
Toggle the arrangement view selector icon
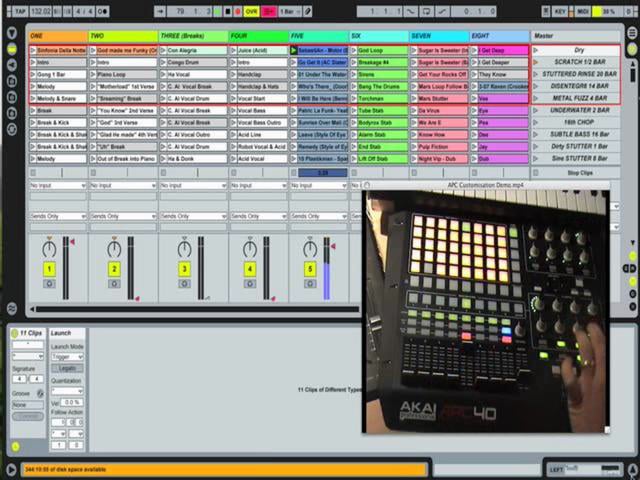[632, 33]
